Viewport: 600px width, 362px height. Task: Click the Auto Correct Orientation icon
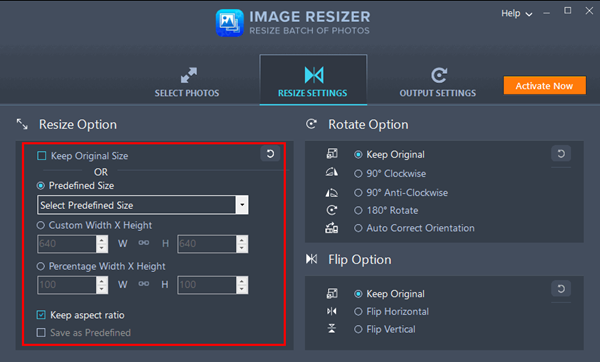click(x=332, y=228)
